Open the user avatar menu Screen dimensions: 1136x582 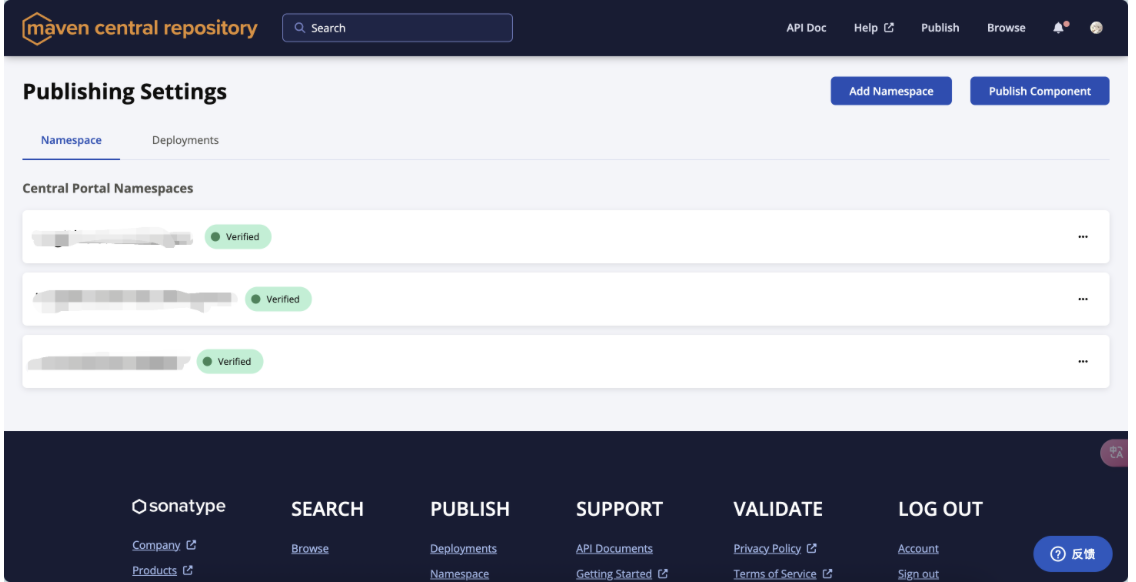1096,28
